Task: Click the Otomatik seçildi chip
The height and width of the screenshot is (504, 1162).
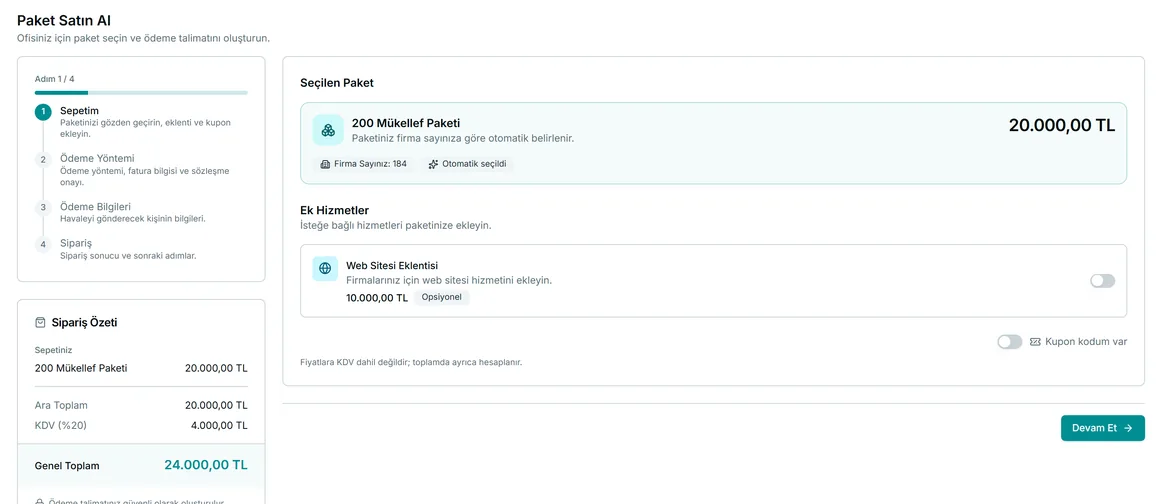Action: coord(468,165)
